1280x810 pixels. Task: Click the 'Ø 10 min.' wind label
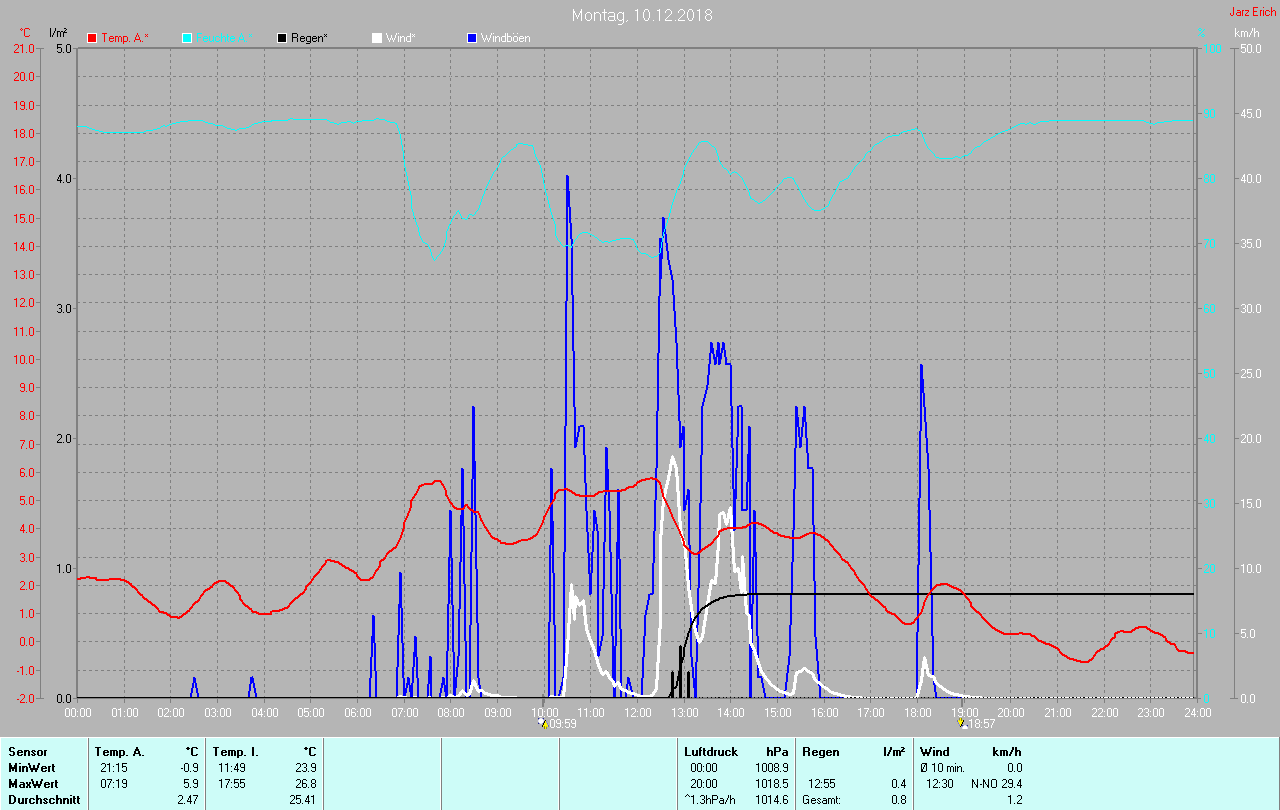(x=942, y=768)
